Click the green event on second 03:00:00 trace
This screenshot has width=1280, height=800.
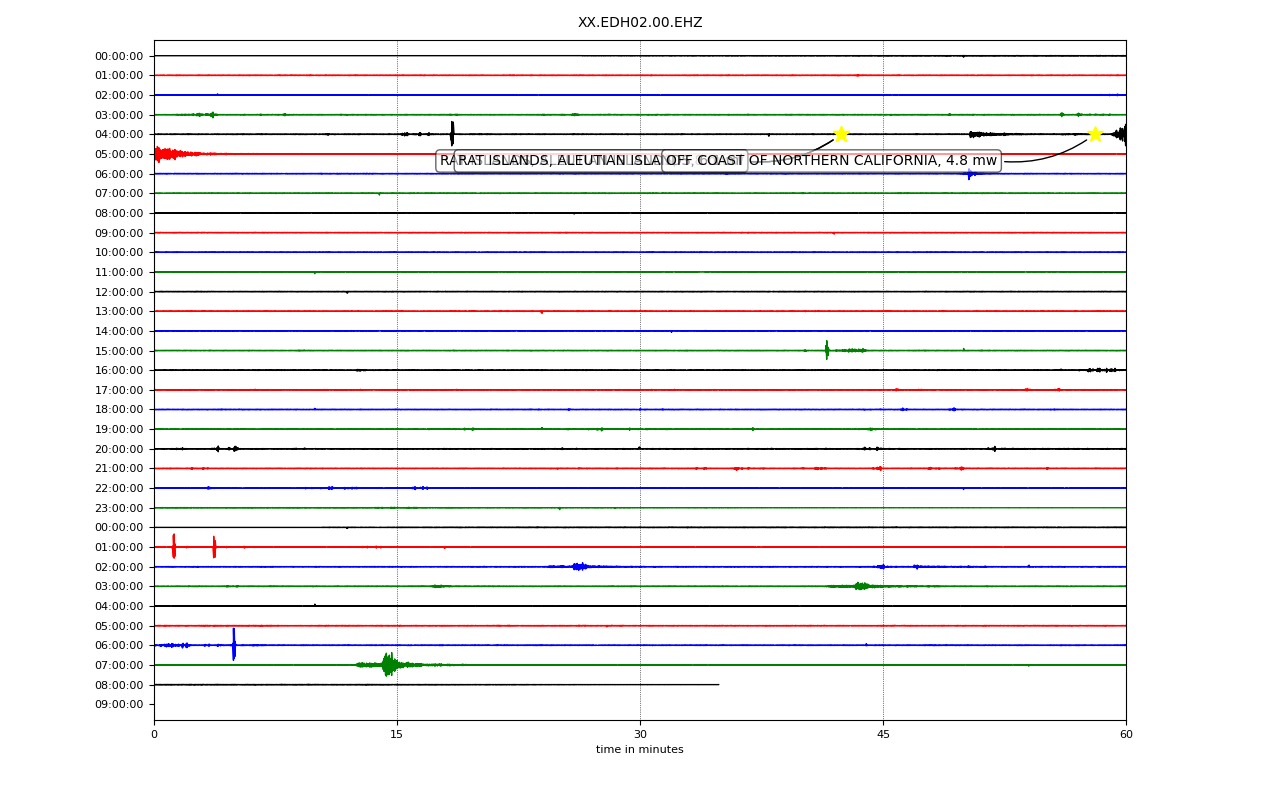pyautogui.click(x=860, y=586)
